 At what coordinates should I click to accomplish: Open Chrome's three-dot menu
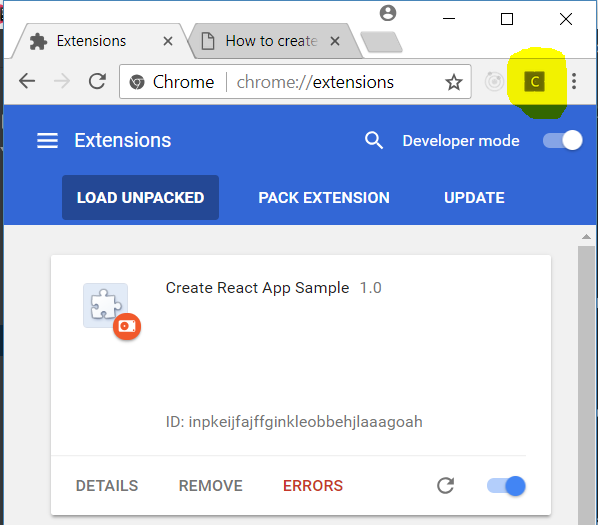tap(574, 81)
